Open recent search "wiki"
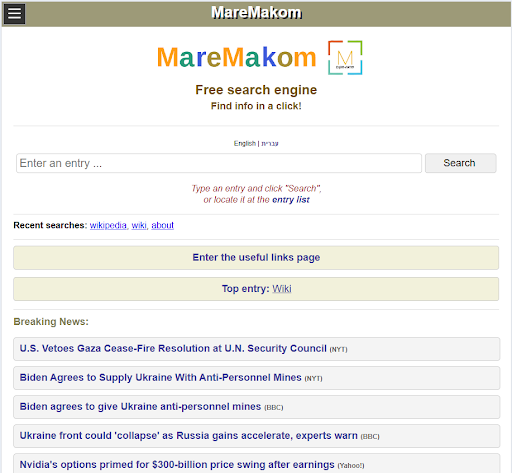The height and width of the screenshot is (473, 512). click(x=139, y=225)
